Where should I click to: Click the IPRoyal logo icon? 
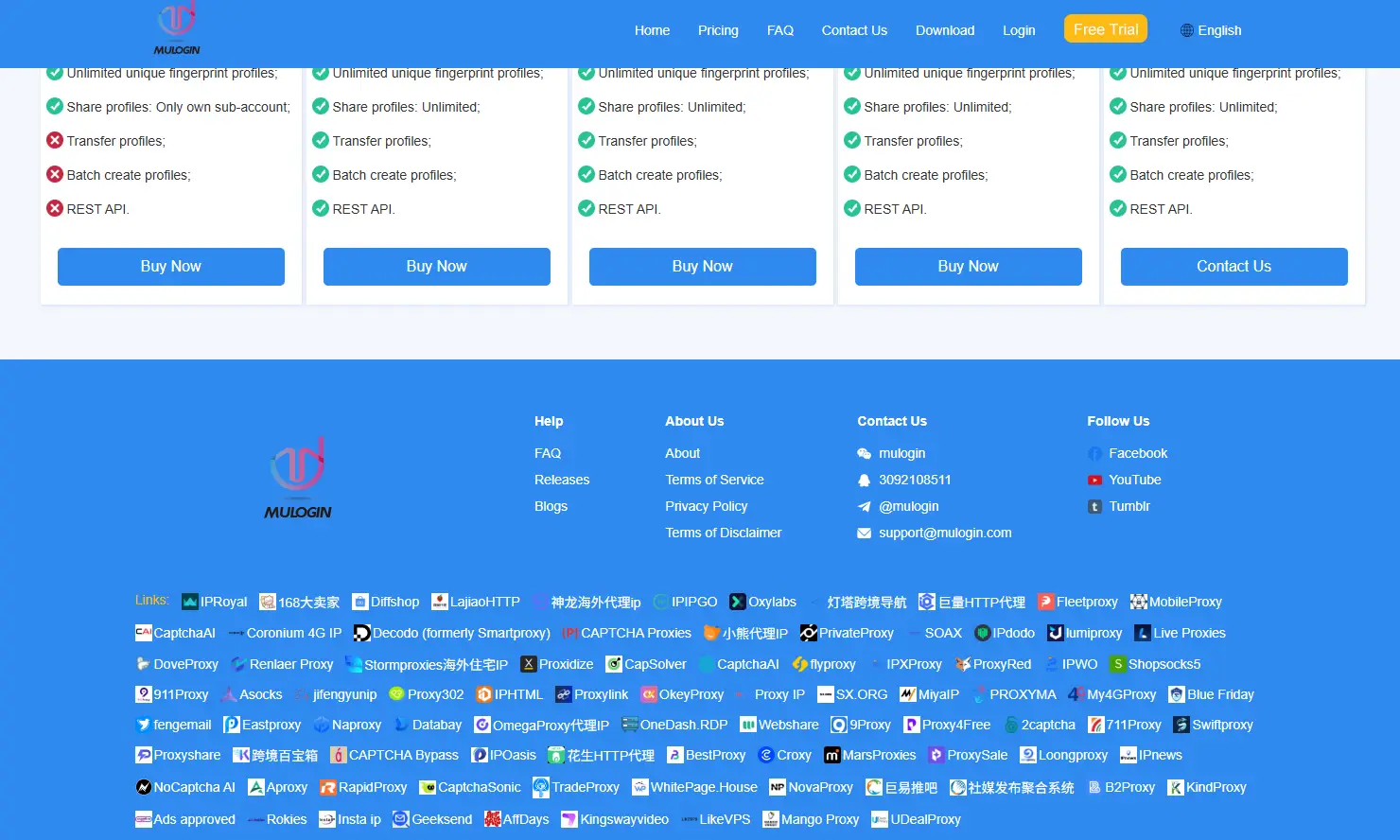[189, 602]
